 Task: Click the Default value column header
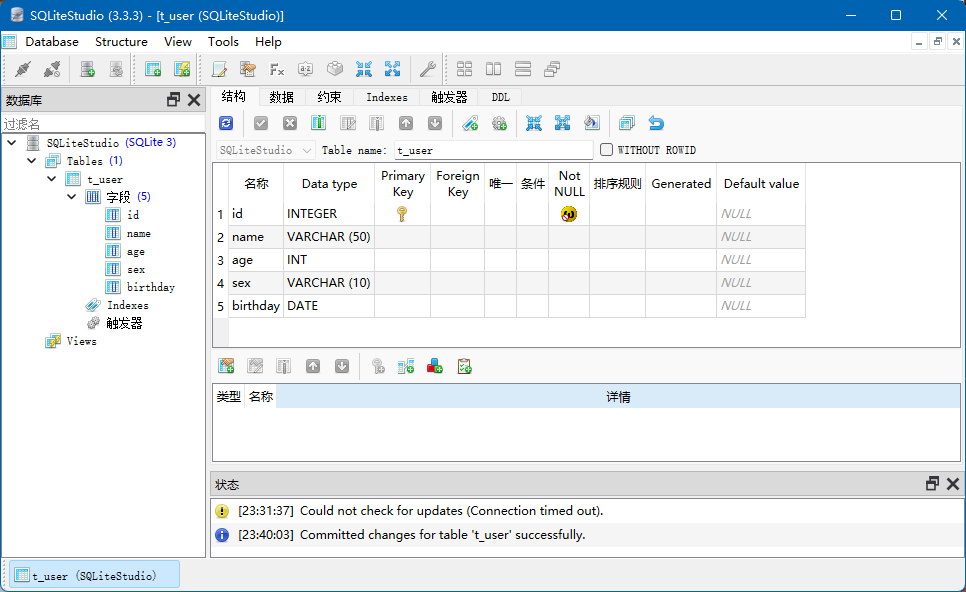pos(761,184)
